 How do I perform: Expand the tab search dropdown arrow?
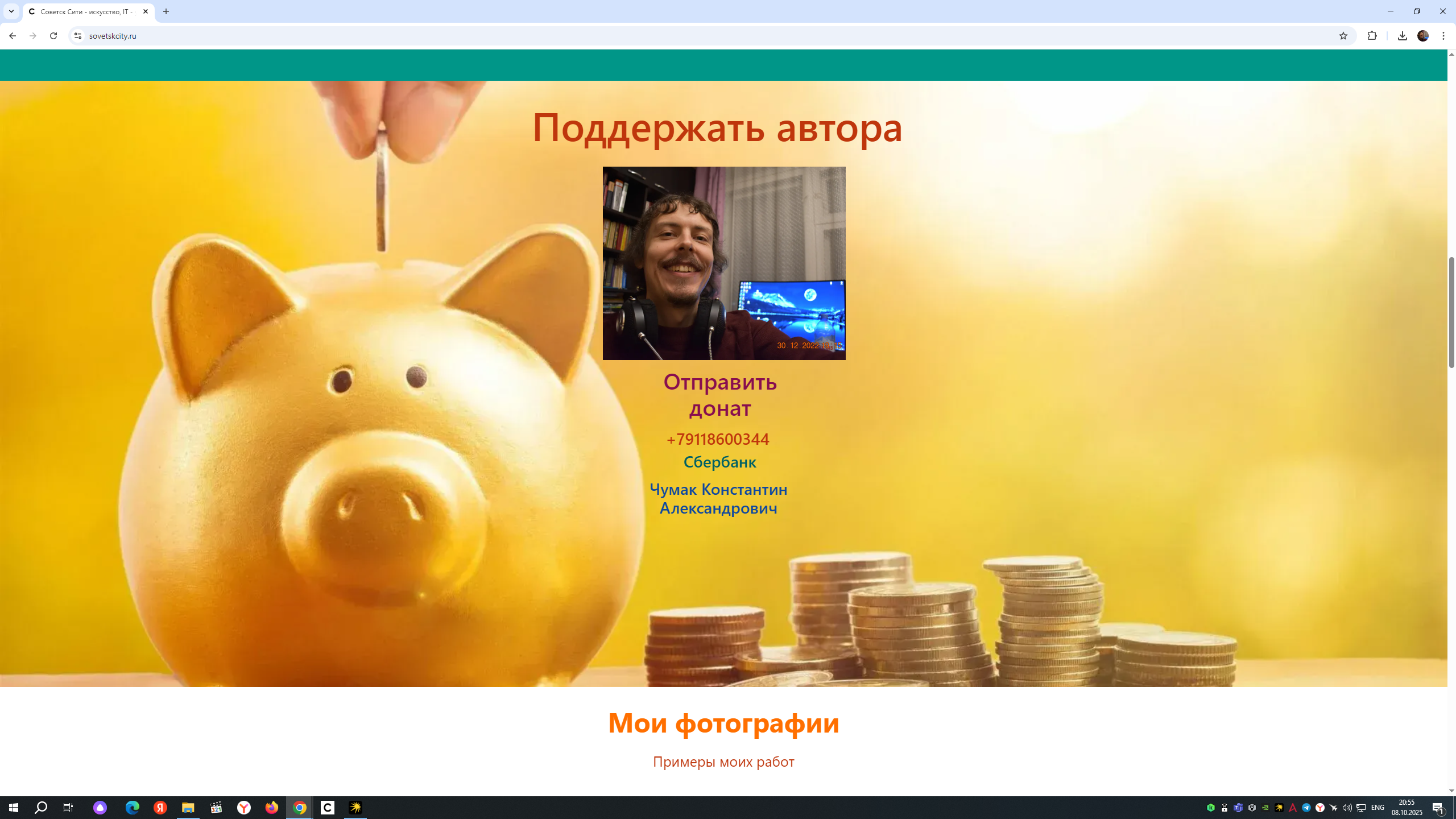tap(11, 11)
